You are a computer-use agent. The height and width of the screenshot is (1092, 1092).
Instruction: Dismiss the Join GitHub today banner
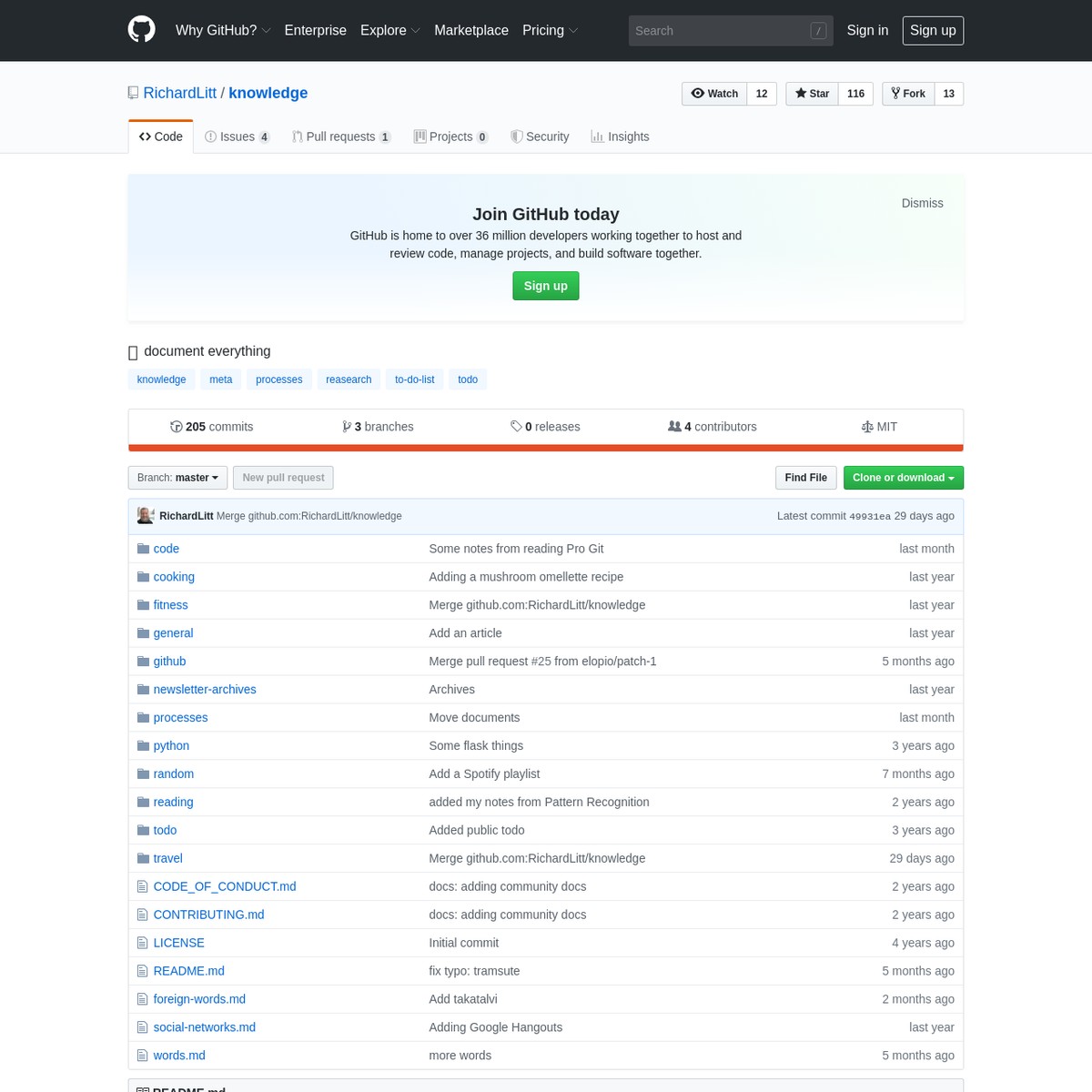[x=922, y=203]
